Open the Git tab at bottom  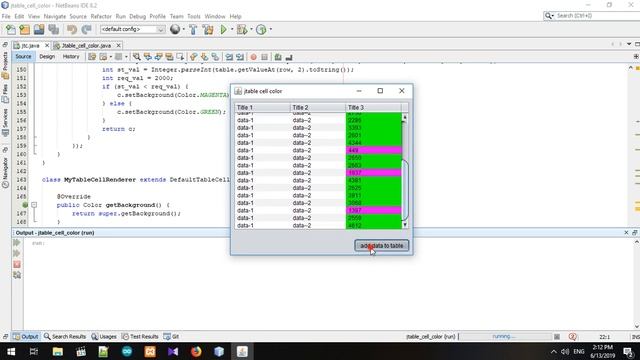click(x=171, y=336)
